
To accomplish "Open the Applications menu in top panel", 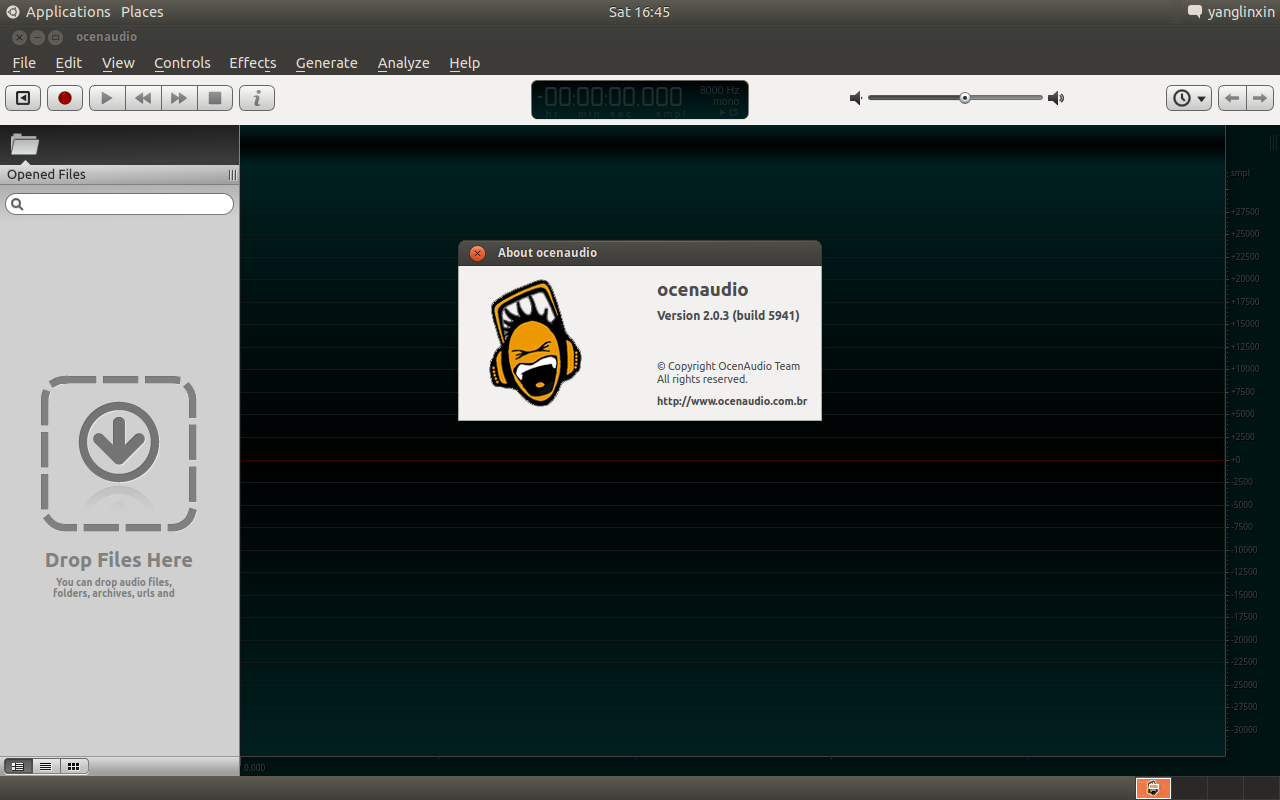I will click(68, 12).
